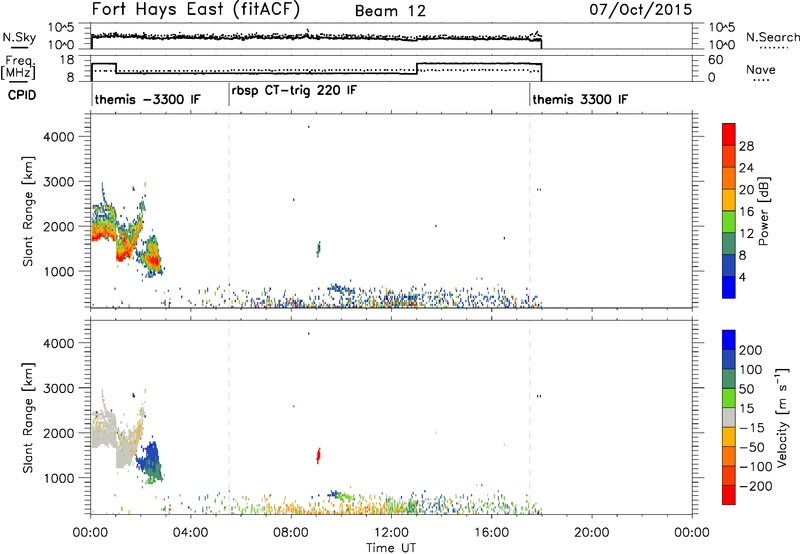Click the "4" value on the power colorbar
800x554 pixels.
point(743,277)
